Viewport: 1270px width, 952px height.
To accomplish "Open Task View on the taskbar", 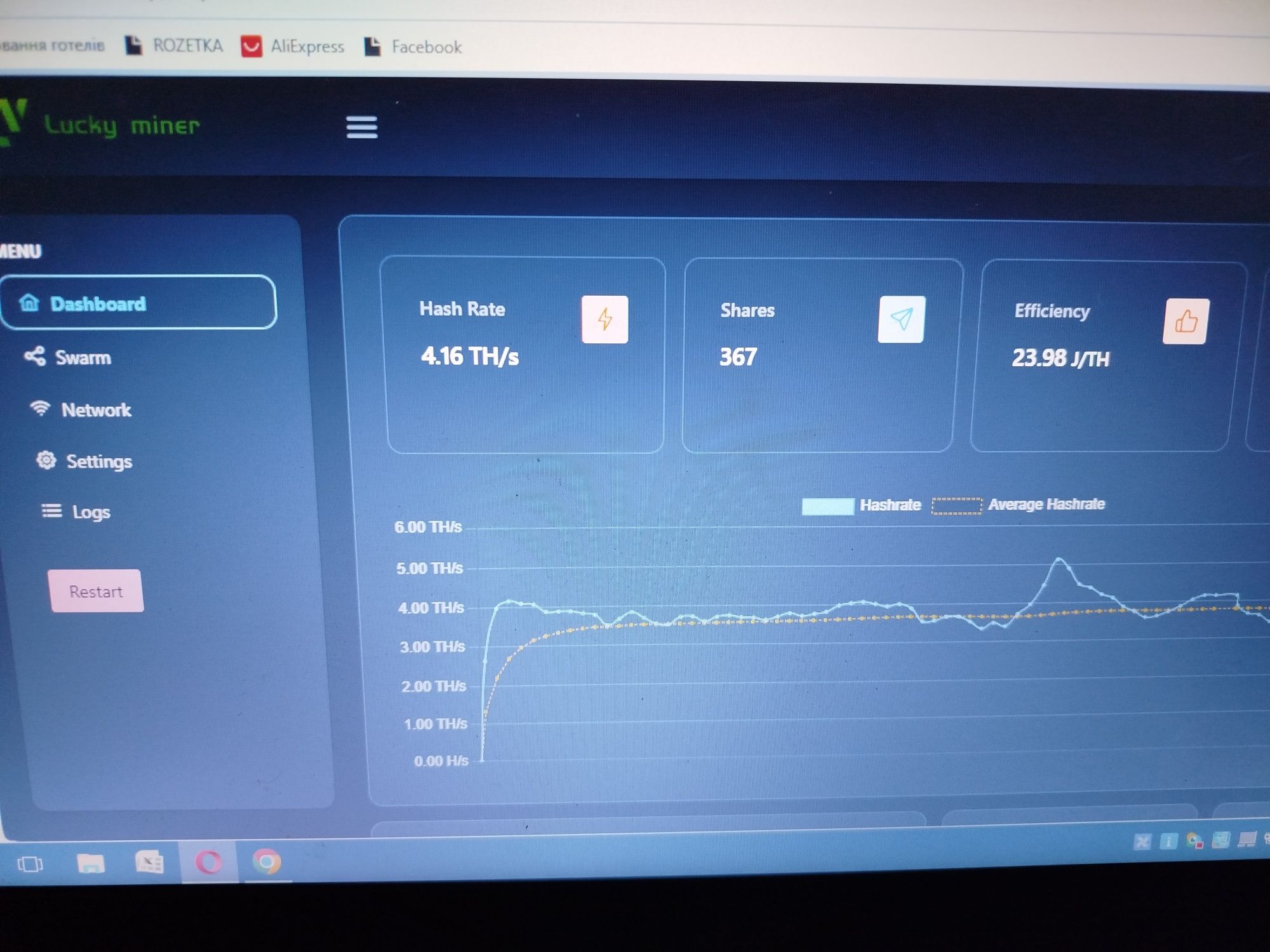I will pos(30,864).
